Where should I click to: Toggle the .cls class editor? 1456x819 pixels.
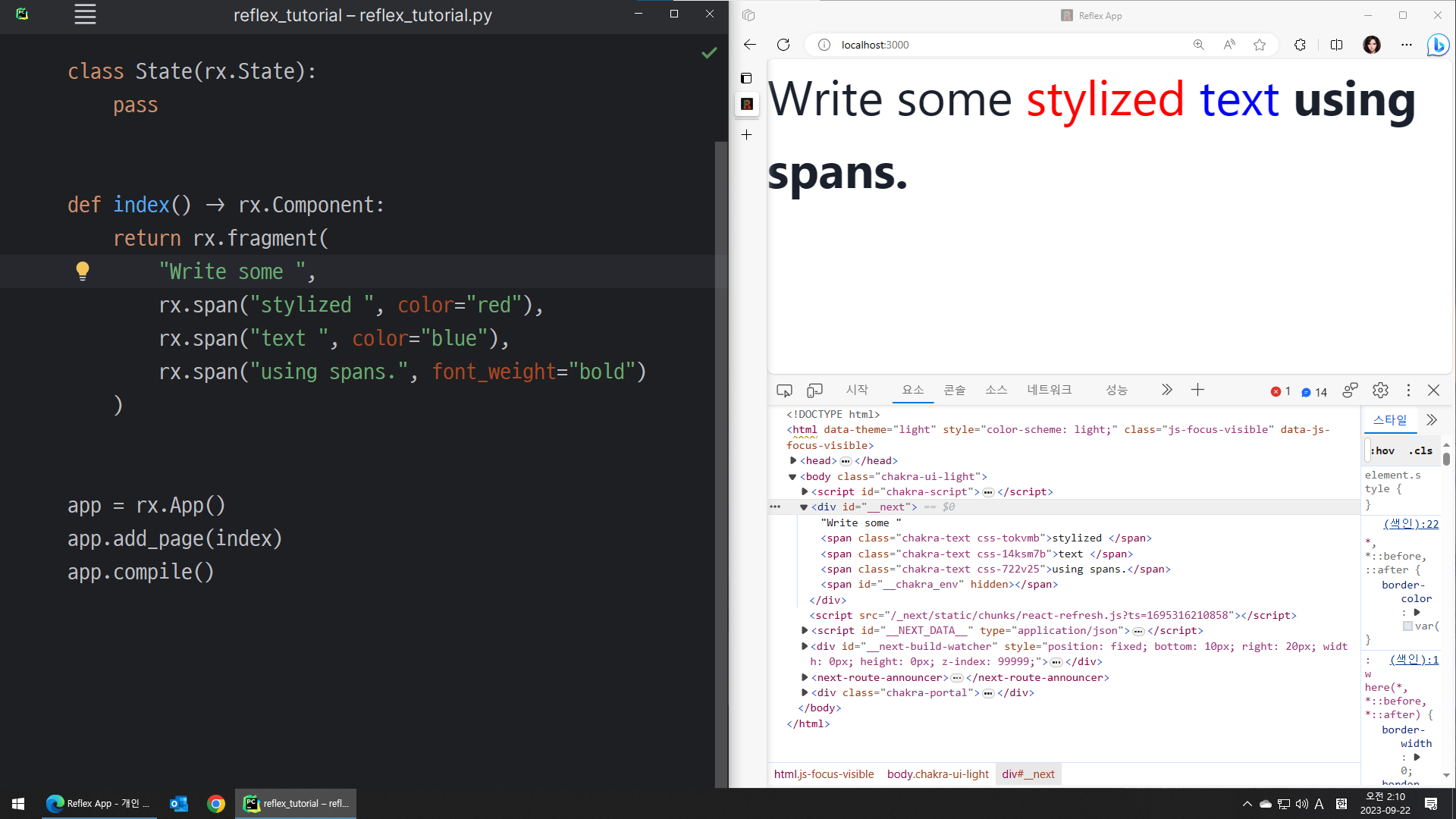click(x=1421, y=450)
